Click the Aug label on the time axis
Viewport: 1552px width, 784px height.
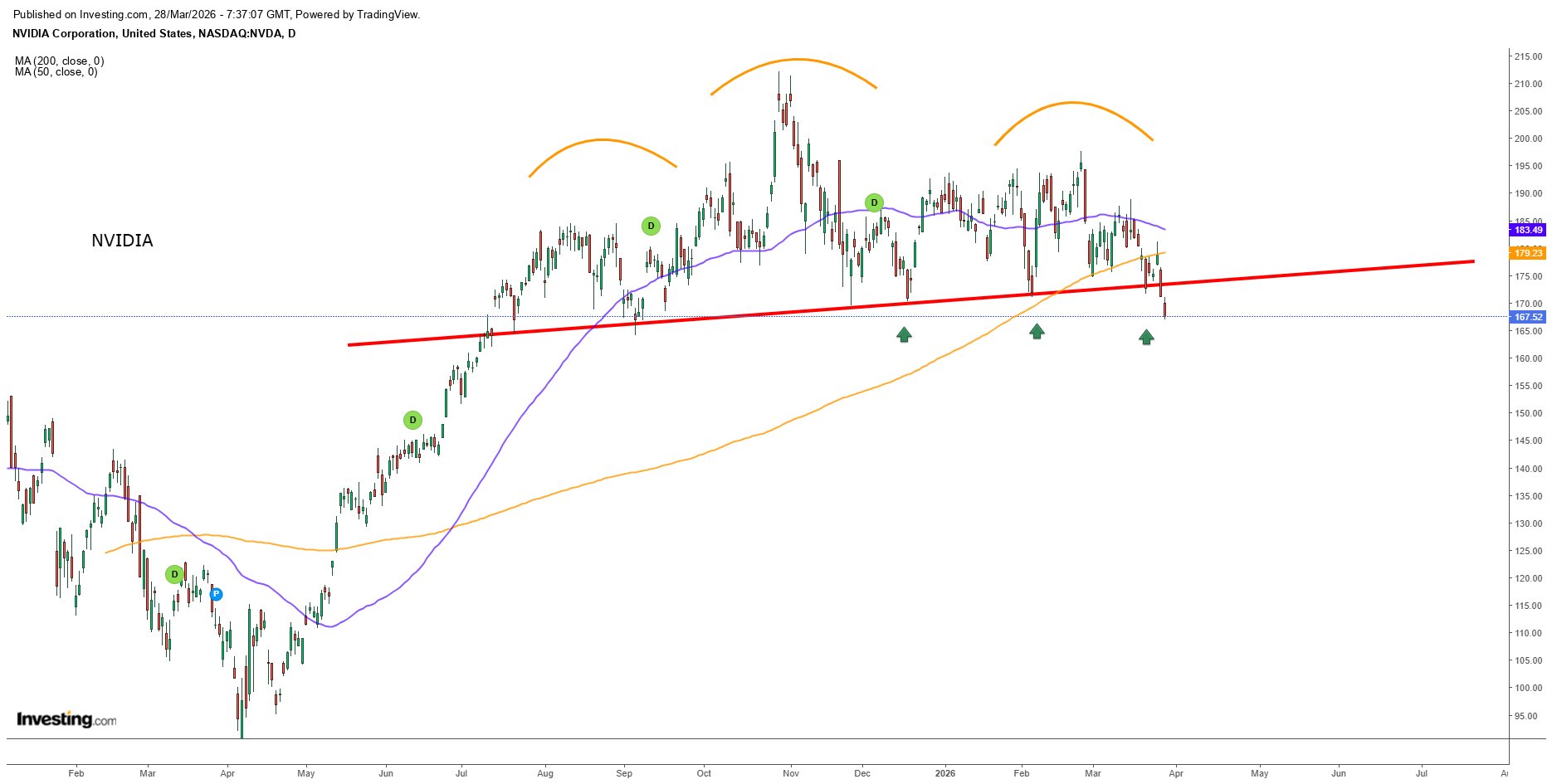point(545,773)
